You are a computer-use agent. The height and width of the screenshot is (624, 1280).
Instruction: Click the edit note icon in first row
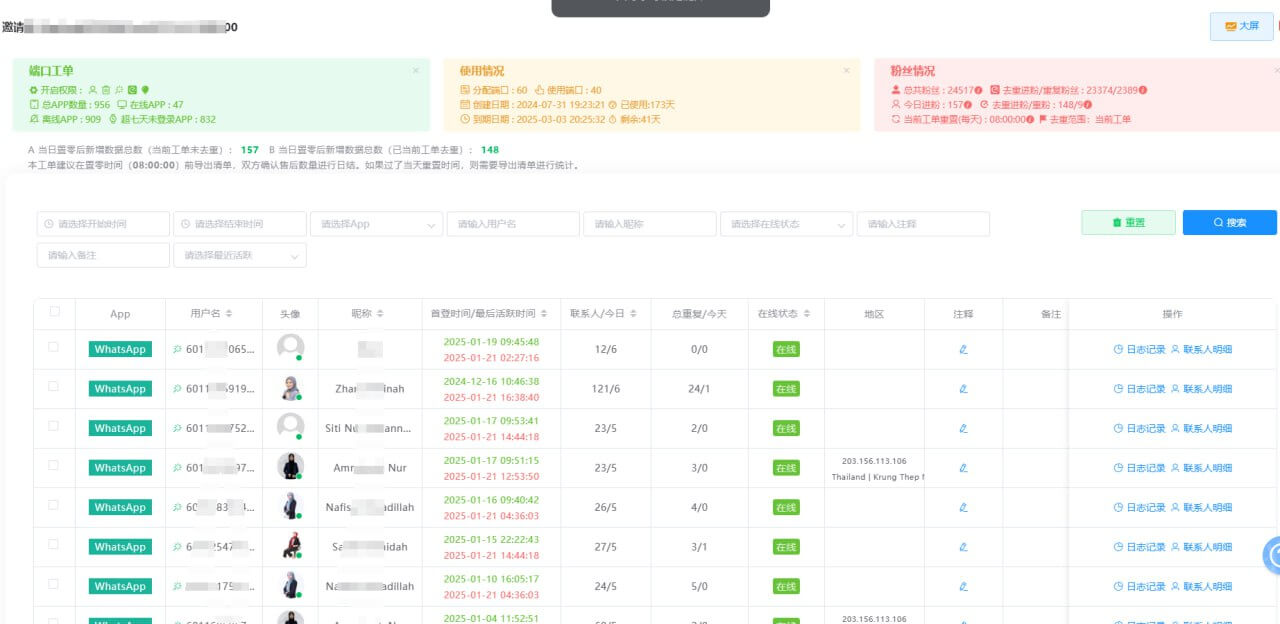963,350
